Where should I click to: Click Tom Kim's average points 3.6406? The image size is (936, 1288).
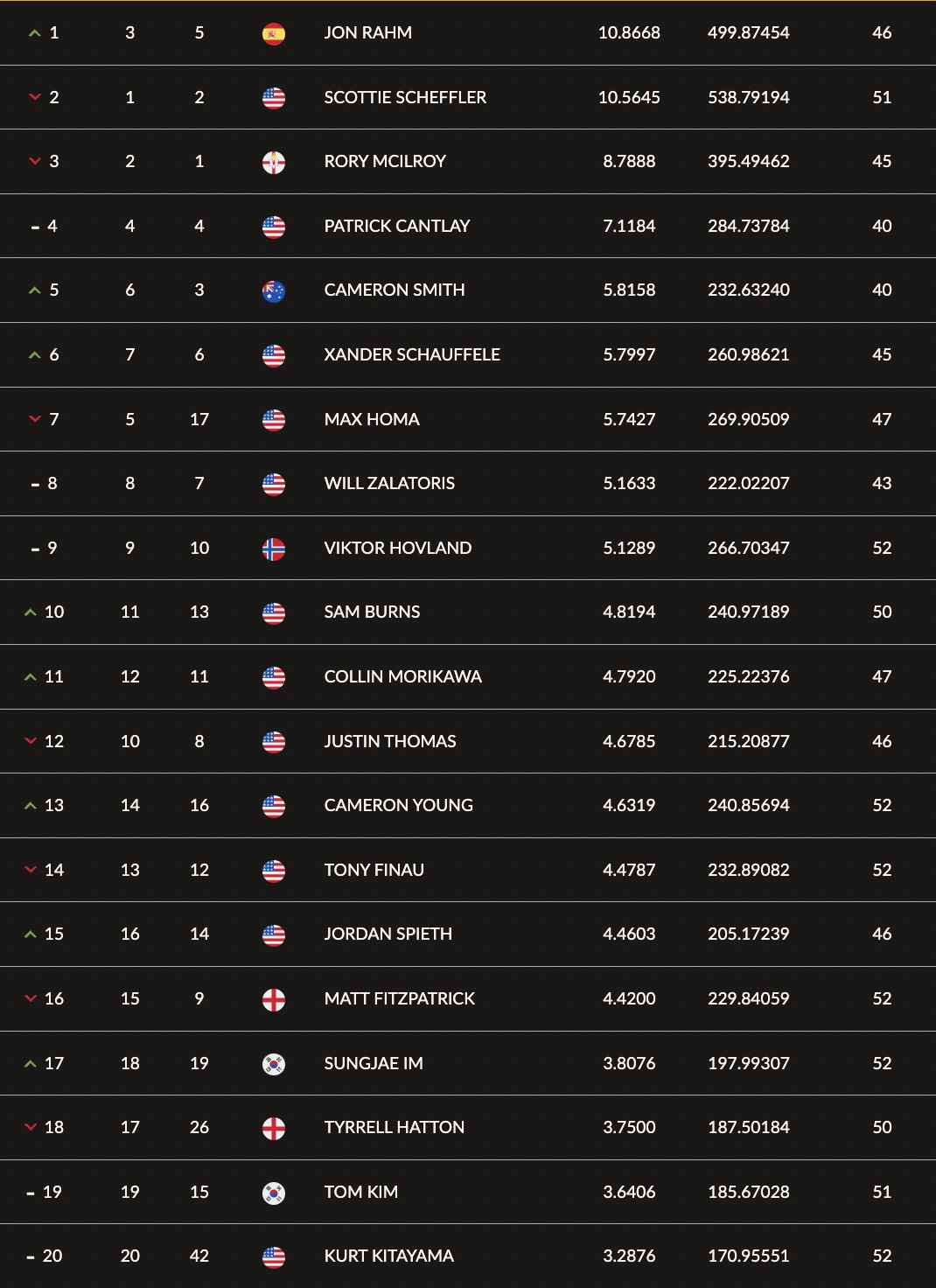pos(629,1192)
